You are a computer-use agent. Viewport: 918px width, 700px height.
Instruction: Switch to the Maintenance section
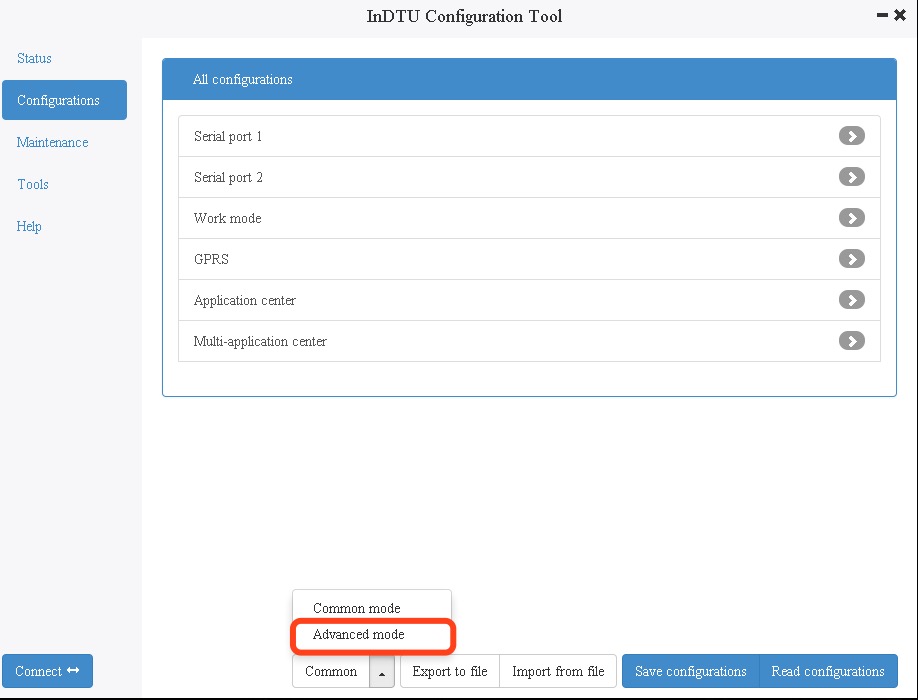[53, 142]
